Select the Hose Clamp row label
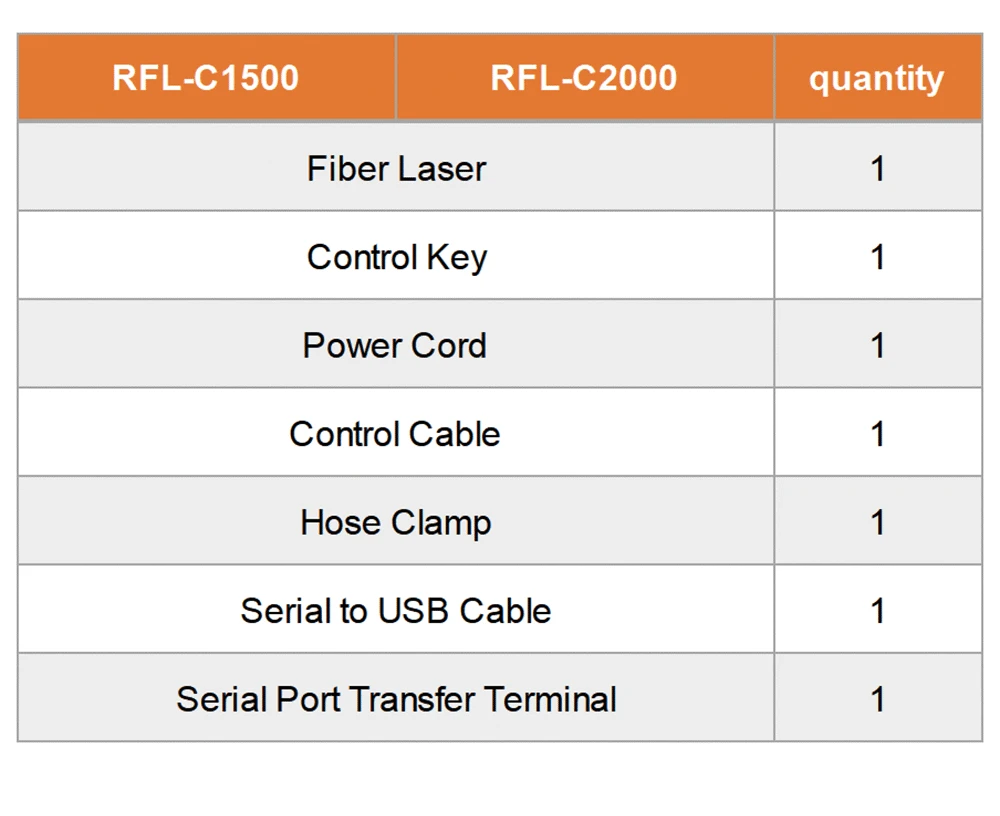Viewport: 1000px width, 816px height. pos(396,522)
